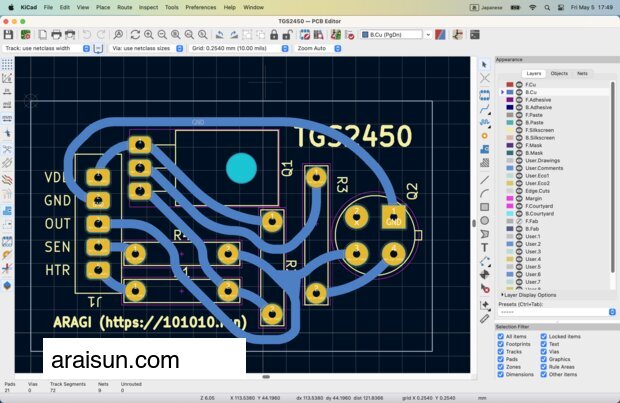Screen dimensions: 620x403
Task: Select the Add Vias tool
Action: click(484, 136)
